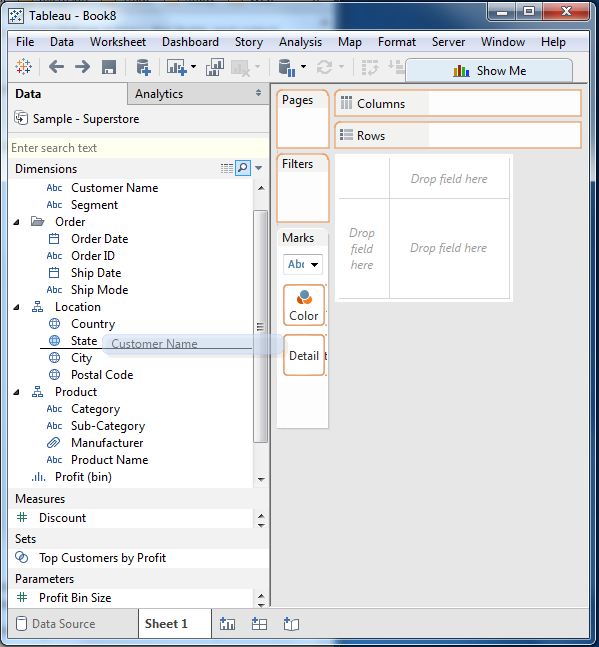
Task: Click new story icon at bottom
Action: 291,623
